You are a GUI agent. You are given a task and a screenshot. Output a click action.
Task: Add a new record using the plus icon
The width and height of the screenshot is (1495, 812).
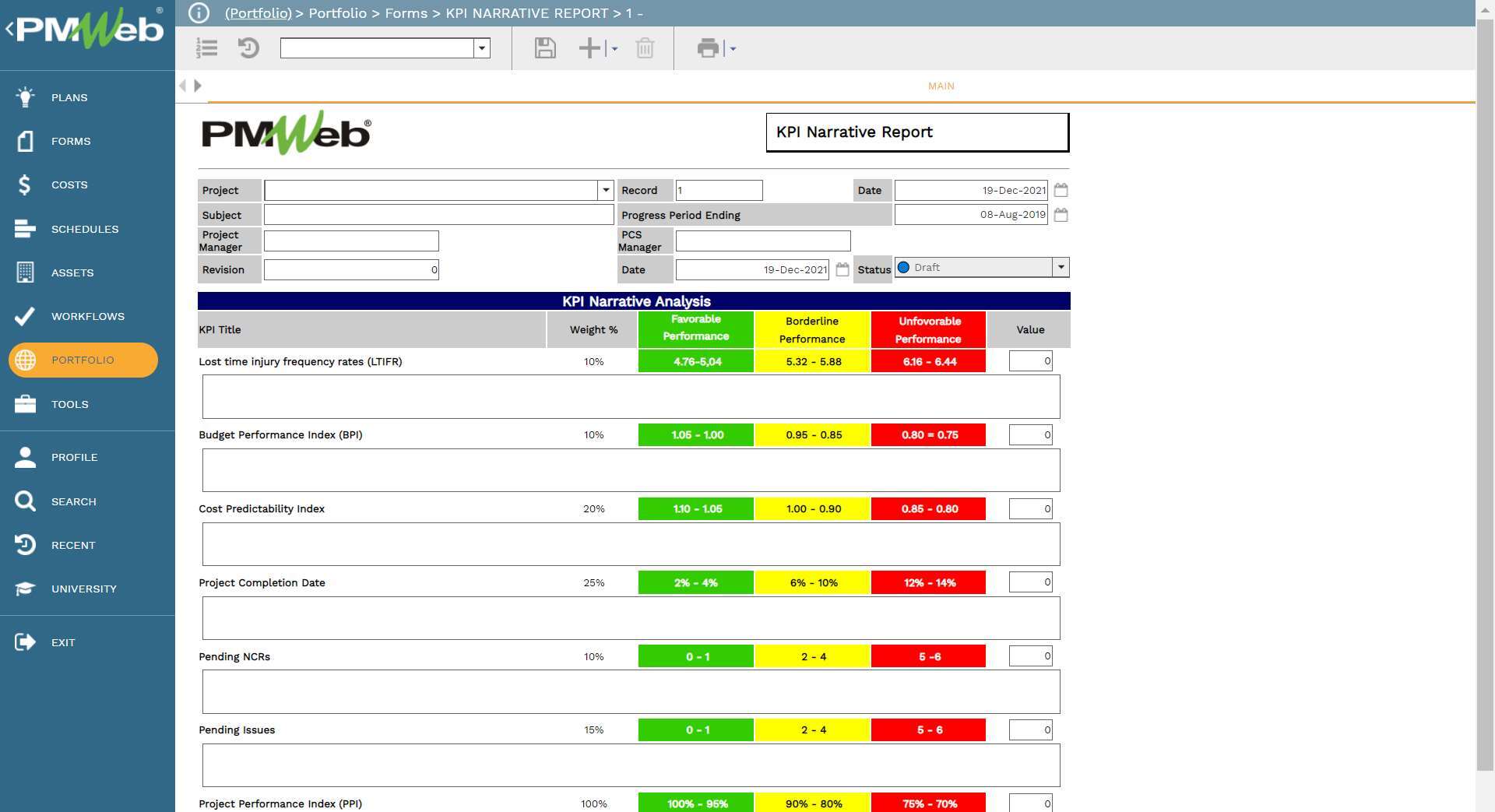click(588, 48)
